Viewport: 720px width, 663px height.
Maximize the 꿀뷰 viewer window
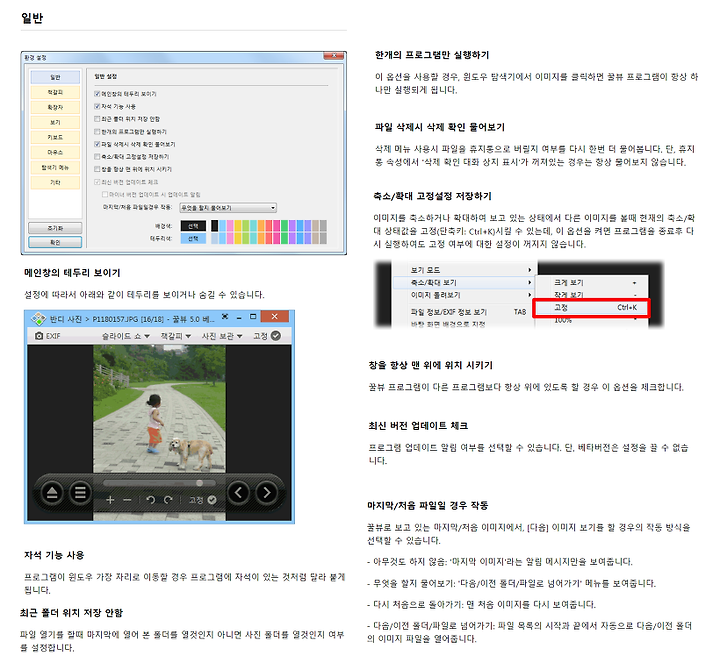(253, 317)
